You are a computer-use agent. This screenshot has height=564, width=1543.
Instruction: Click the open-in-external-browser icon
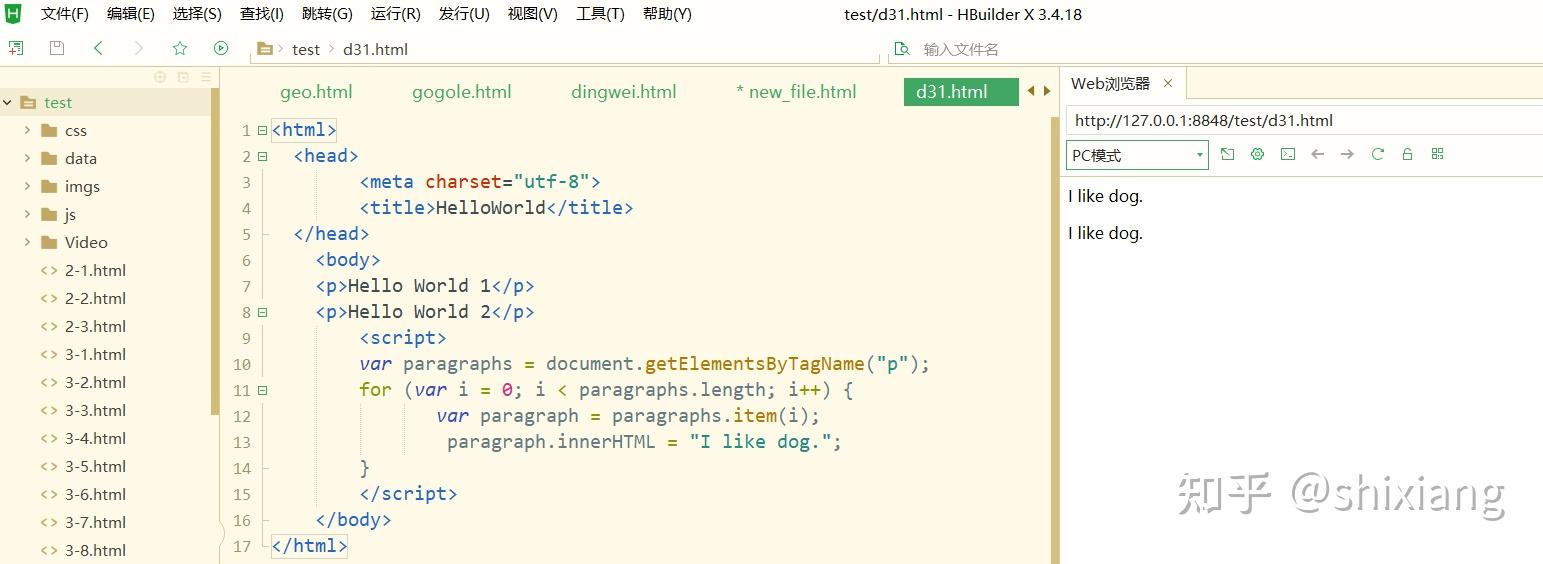(1228, 154)
